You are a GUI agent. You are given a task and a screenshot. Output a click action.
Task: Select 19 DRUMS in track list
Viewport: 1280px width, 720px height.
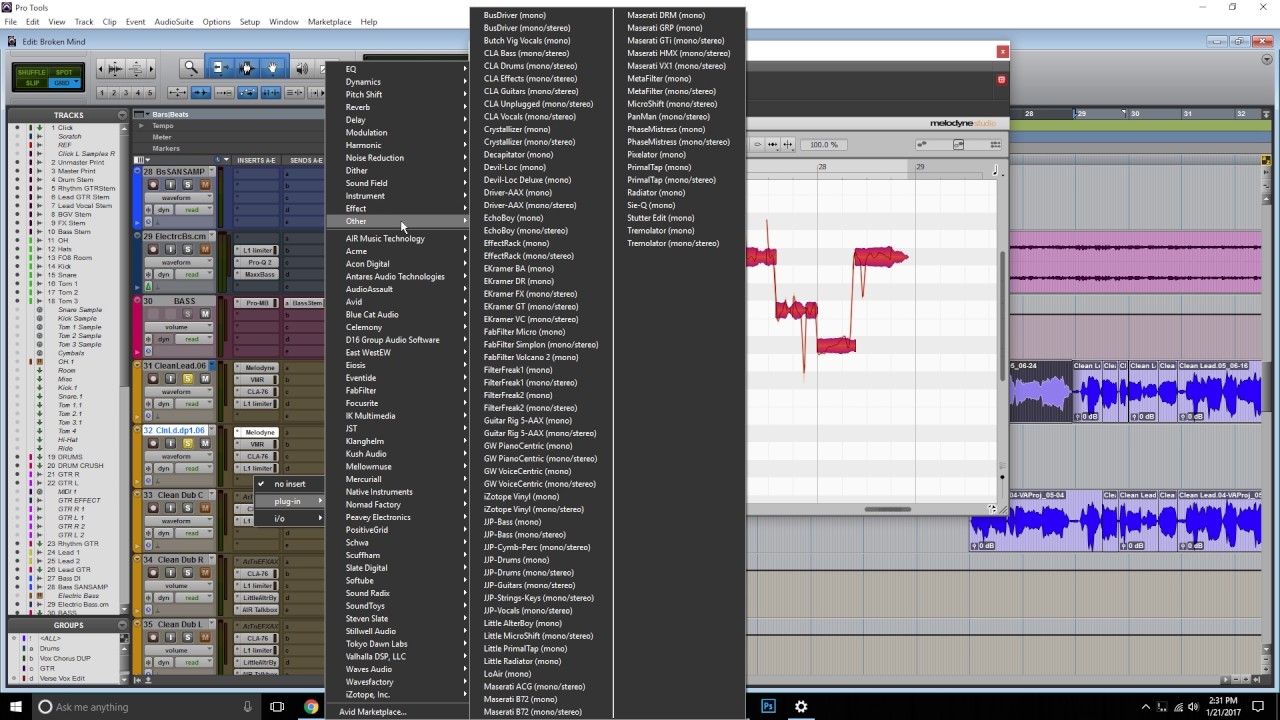point(70,457)
